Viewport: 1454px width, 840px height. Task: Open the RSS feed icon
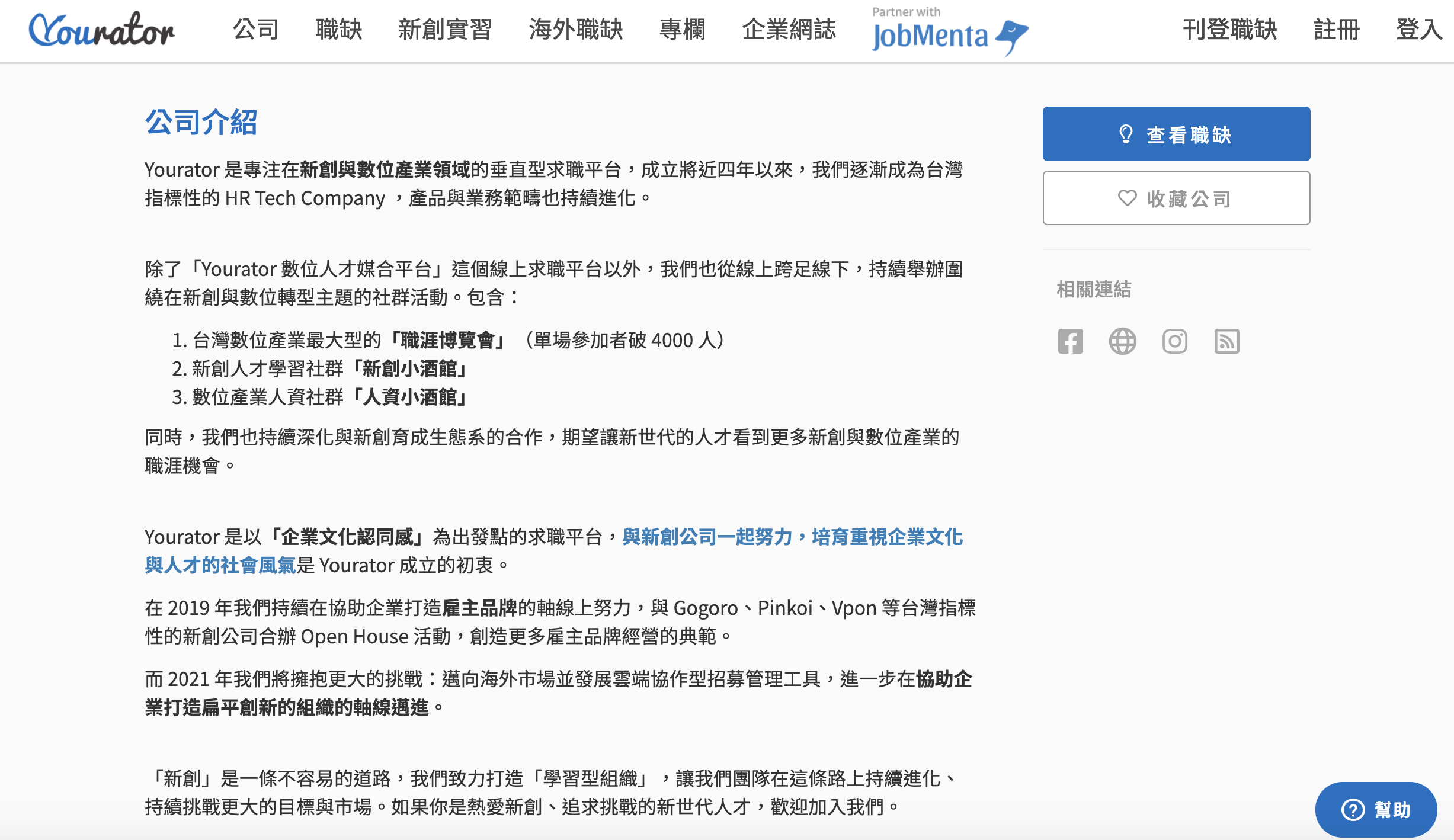(x=1226, y=341)
